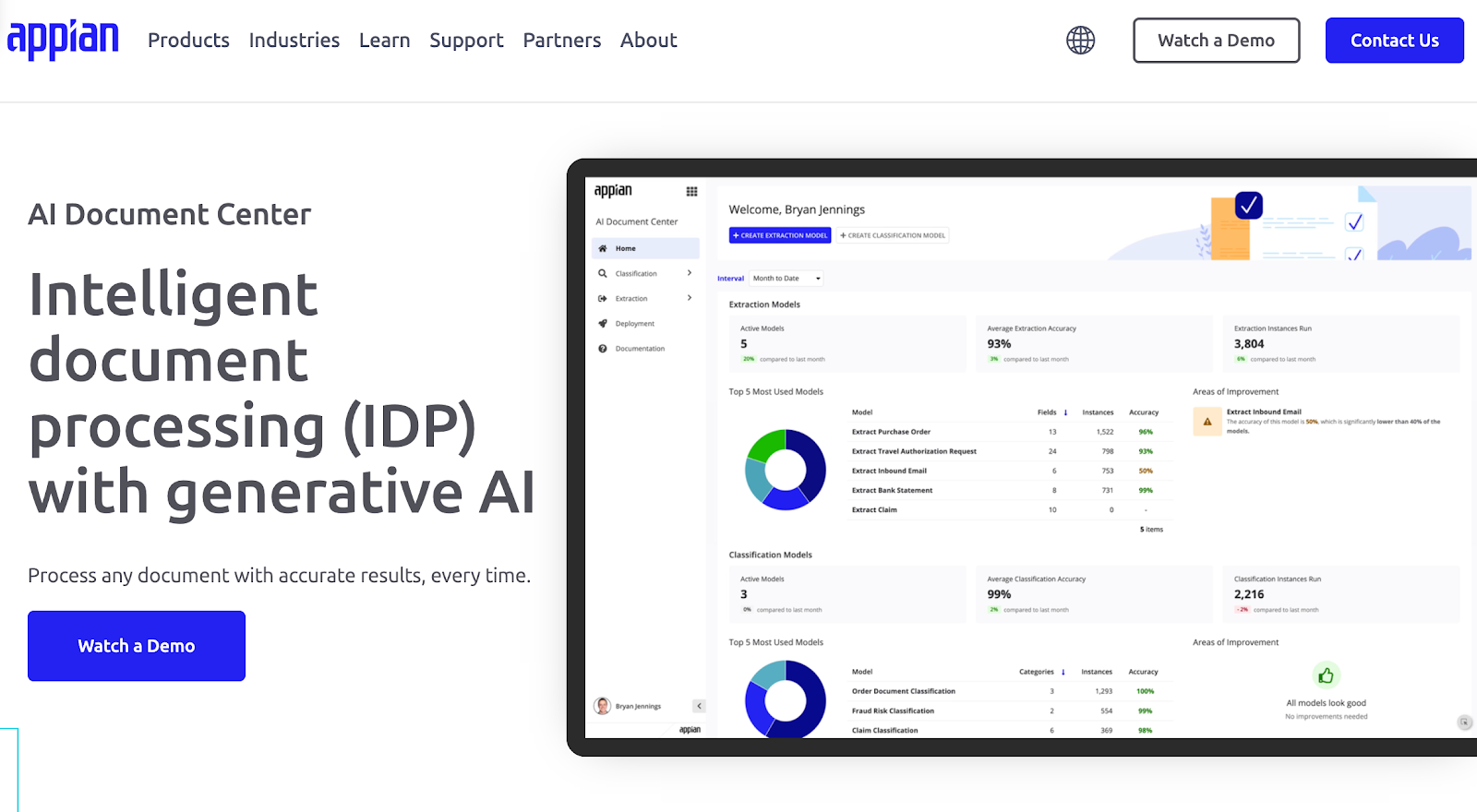Click the Contact Us button
The height and width of the screenshot is (812, 1477).
tap(1394, 41)
